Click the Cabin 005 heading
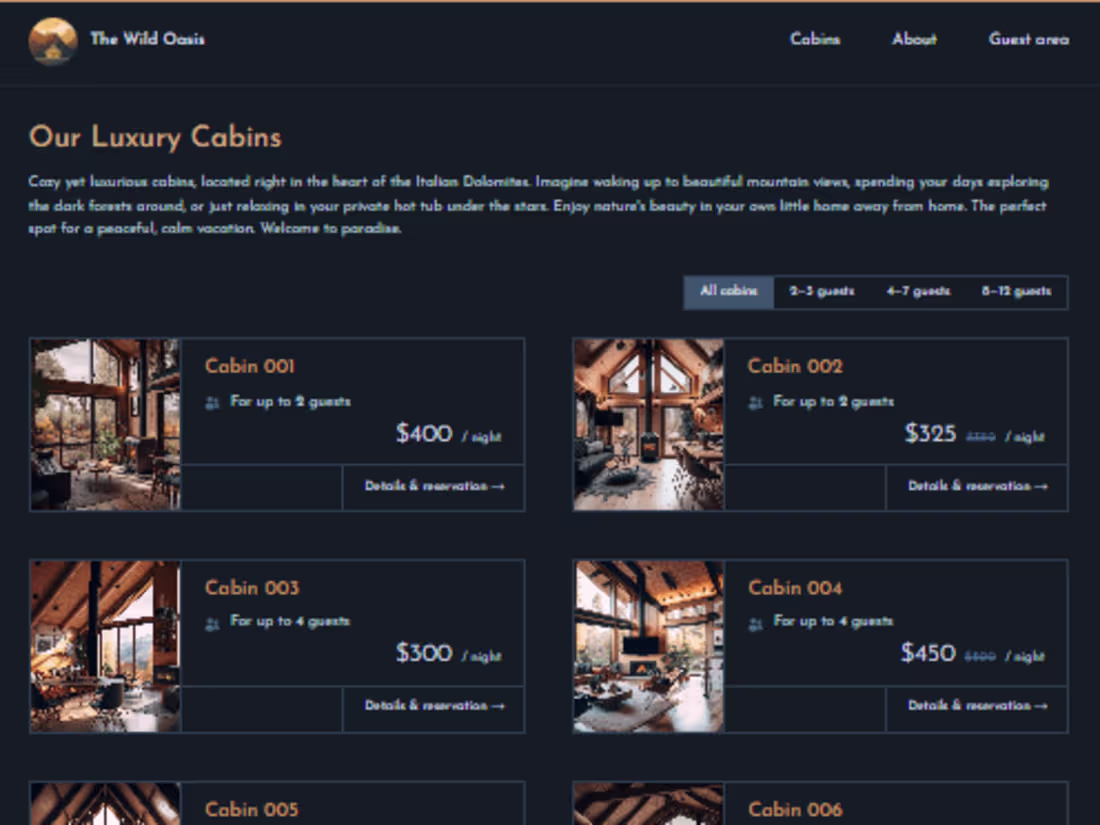The height and width of the screenshot is (825, 1100). [x=252, y=810]
